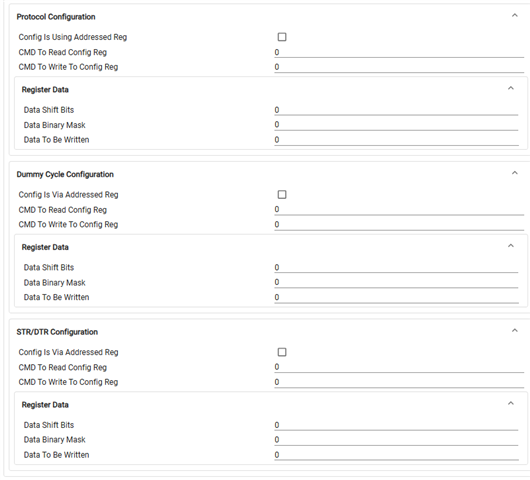Collapse Register Data under STR/DTR Configuration
530x480 pixels.
tap(511, 403)
